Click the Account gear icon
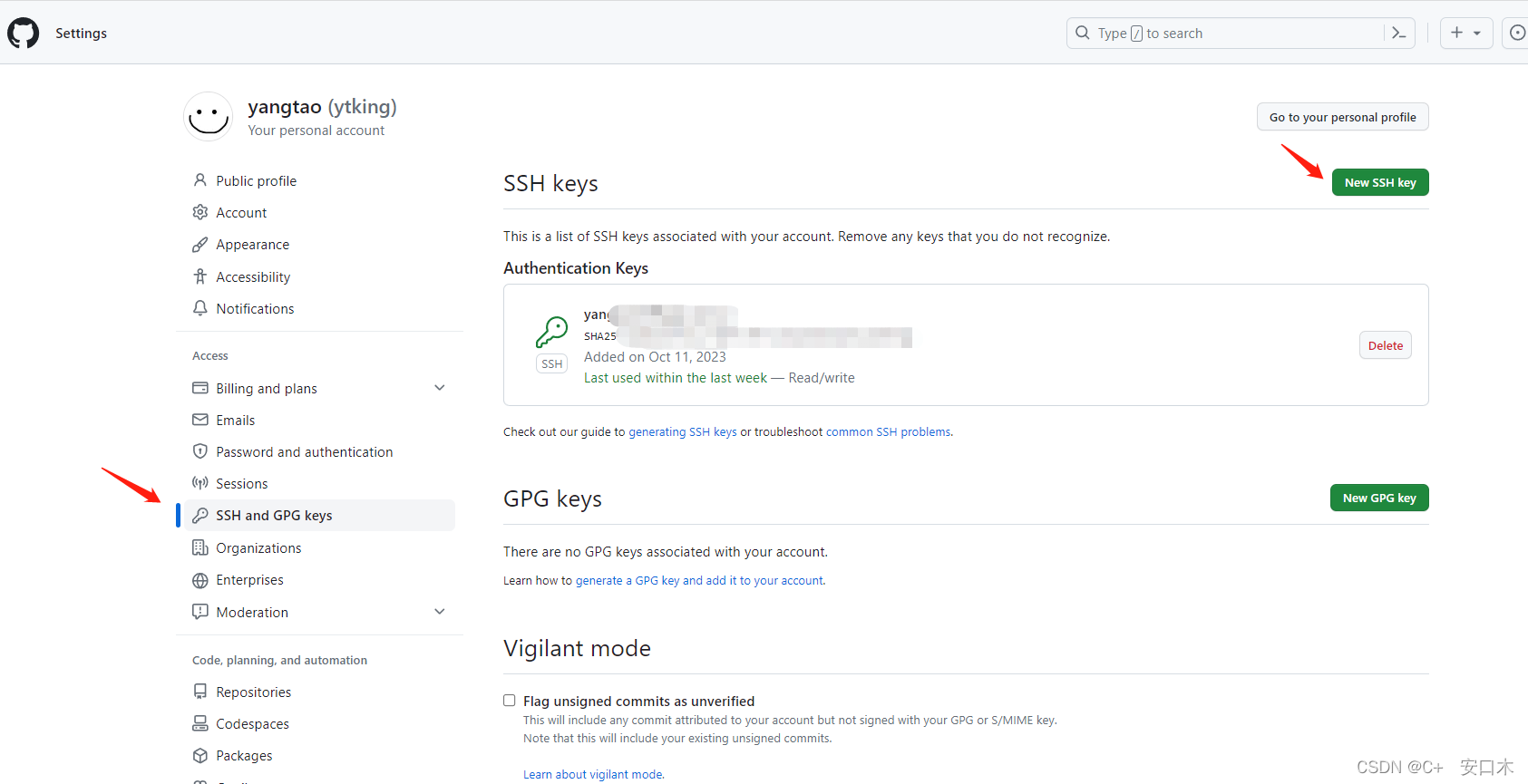The height and width of the screenshot is (784, 1528). click(x=200, y=212)
